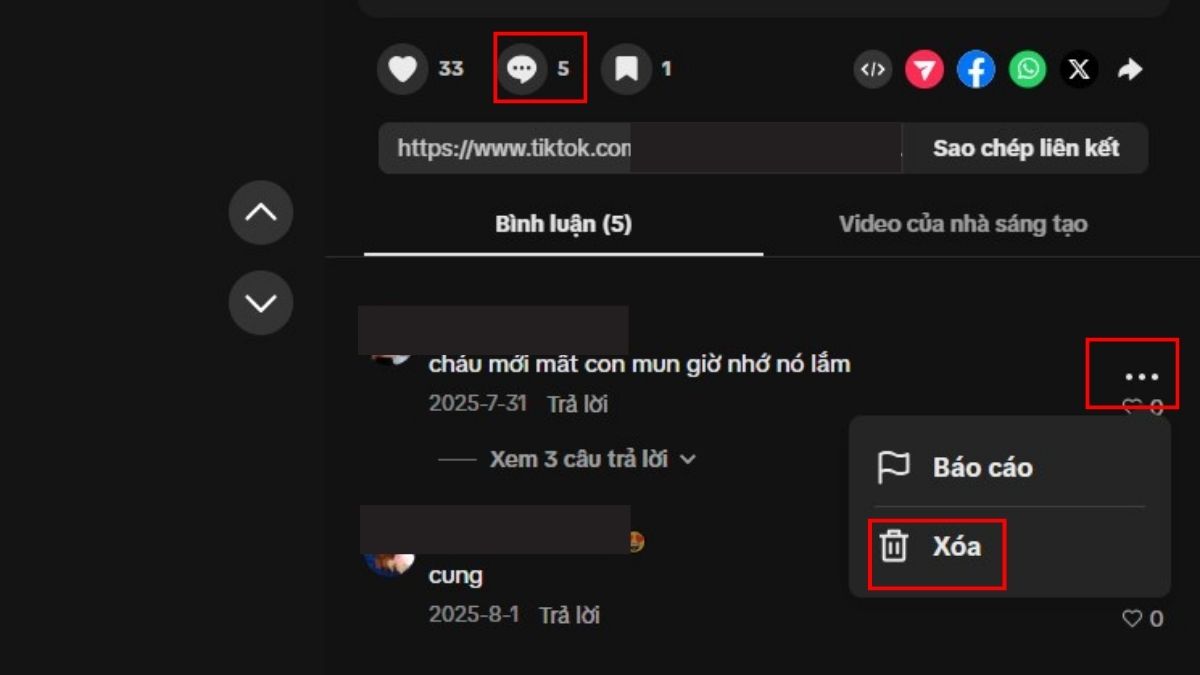The width and height of the screenshot is (1200, 675).
Task: Click comment text 'cháu mới mất con mun giờ nhớ nó lắm'
Action: [x=639, y=364]
